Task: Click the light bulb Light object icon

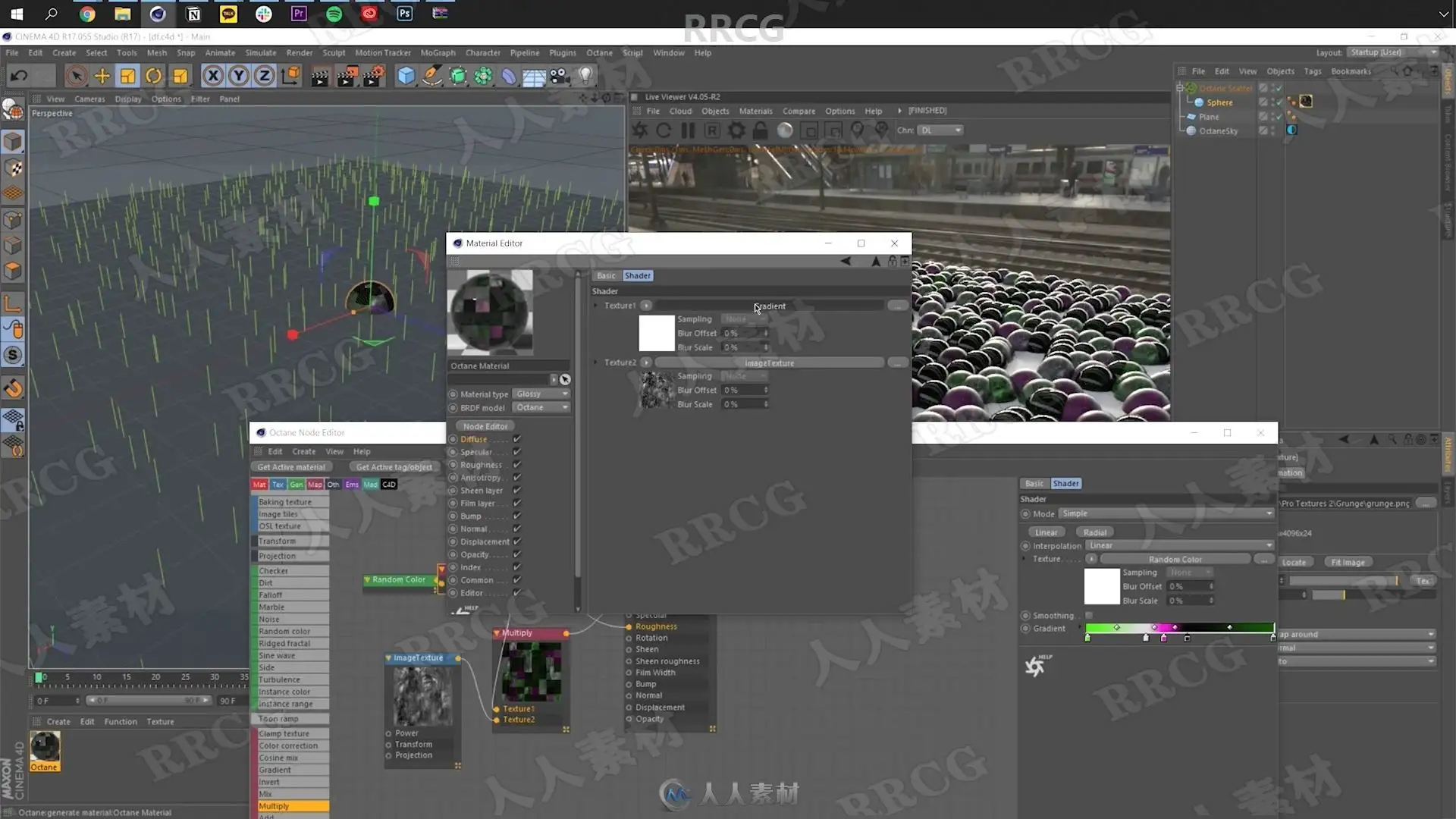Action: 585,76
